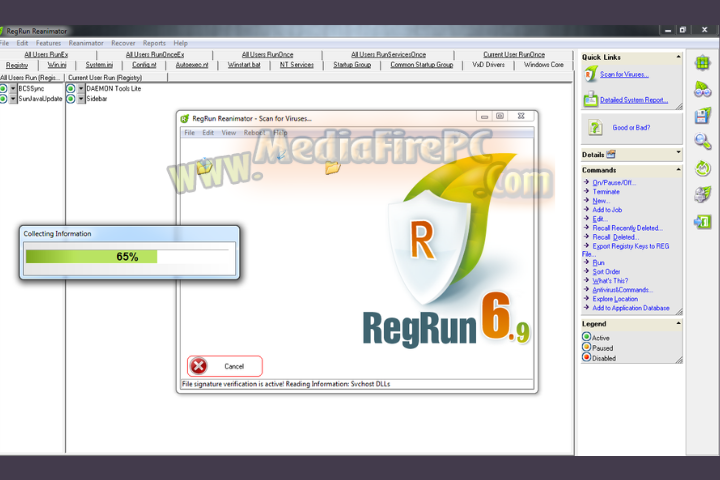
Task: Click the Cancel button in scan dialog
Action: tap(225, 366)
